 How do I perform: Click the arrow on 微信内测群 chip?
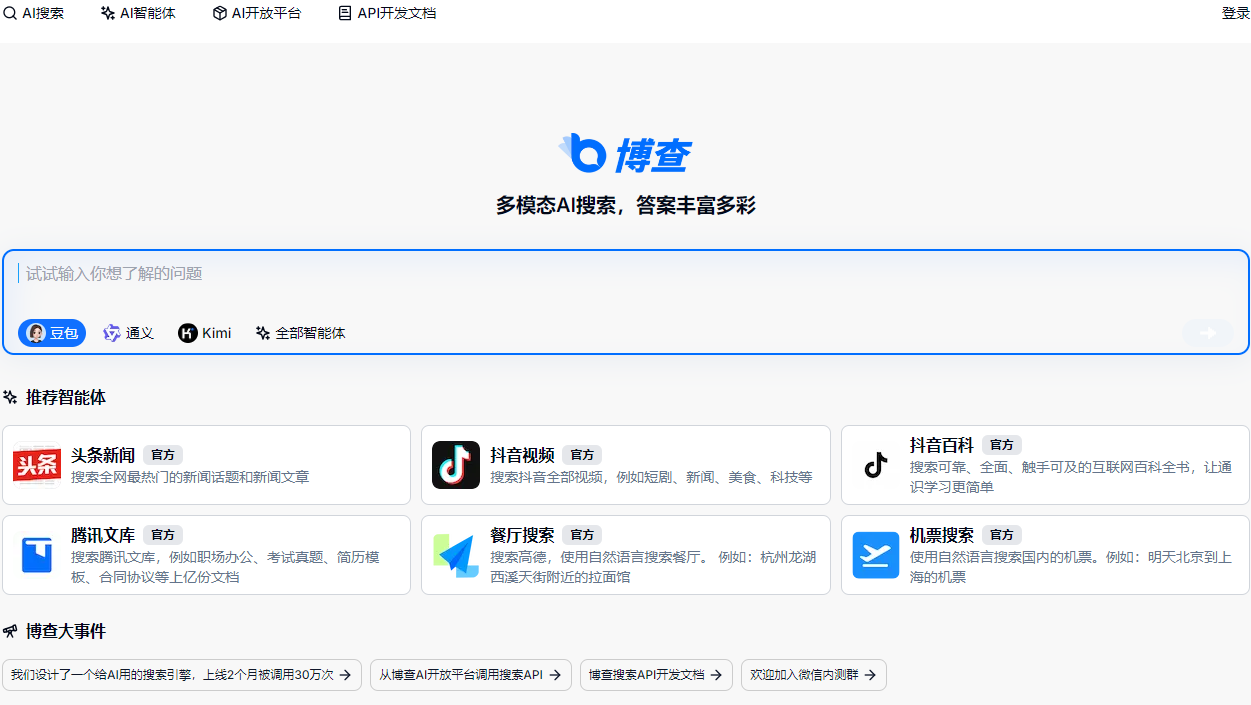[870, 675]
